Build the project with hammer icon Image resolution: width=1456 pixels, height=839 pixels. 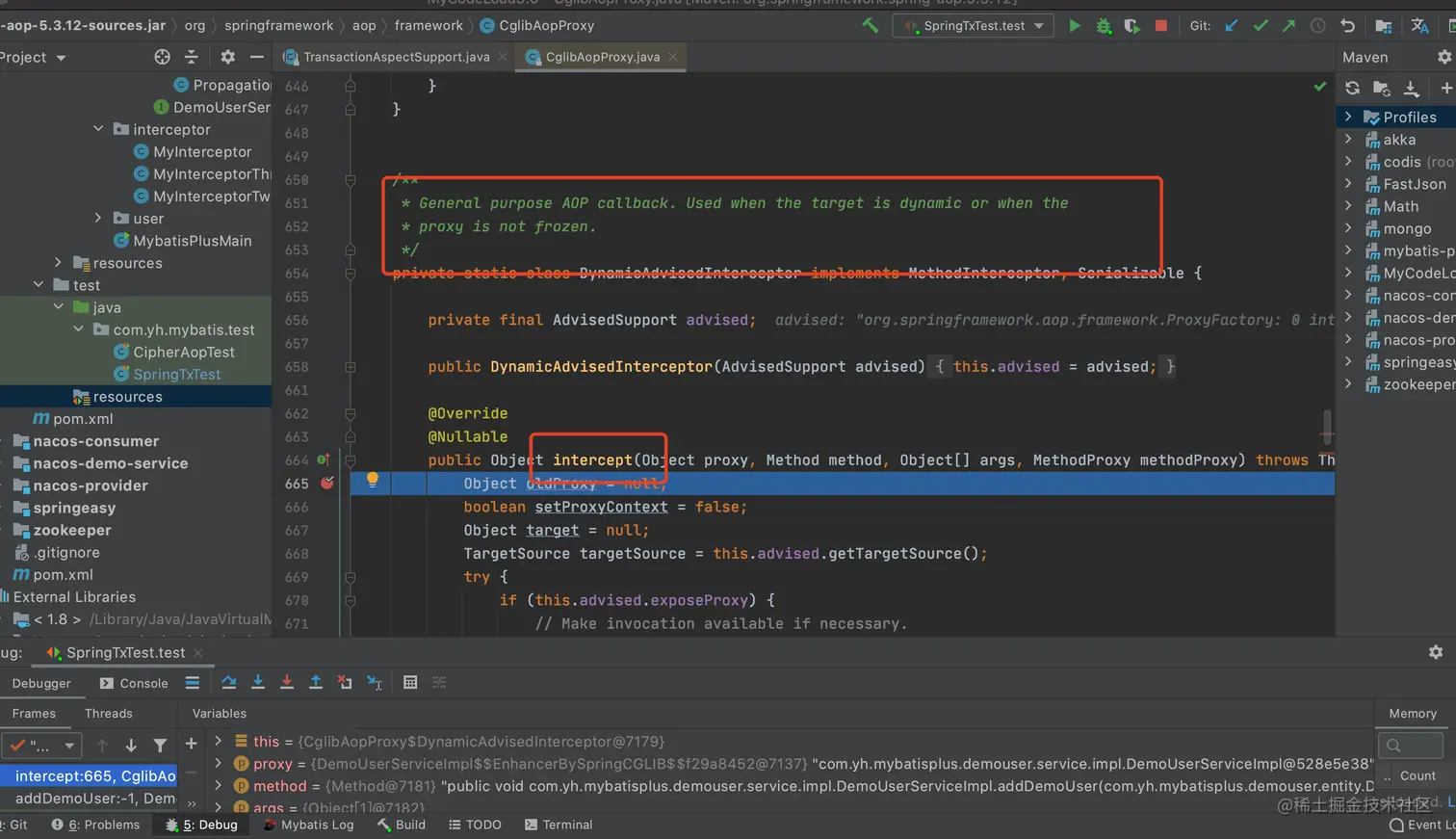871,26
